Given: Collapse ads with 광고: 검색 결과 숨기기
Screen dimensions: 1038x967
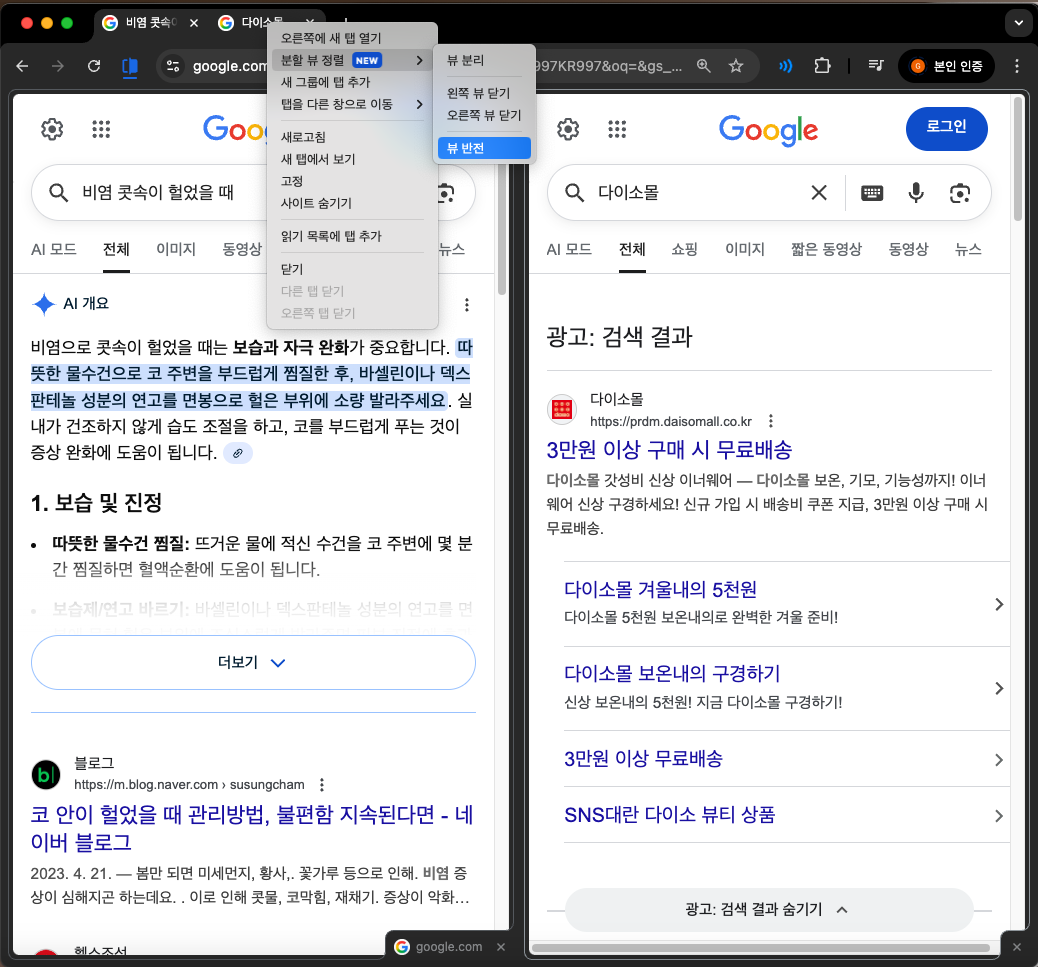Looking at the screenshot, I should [768, 909].
